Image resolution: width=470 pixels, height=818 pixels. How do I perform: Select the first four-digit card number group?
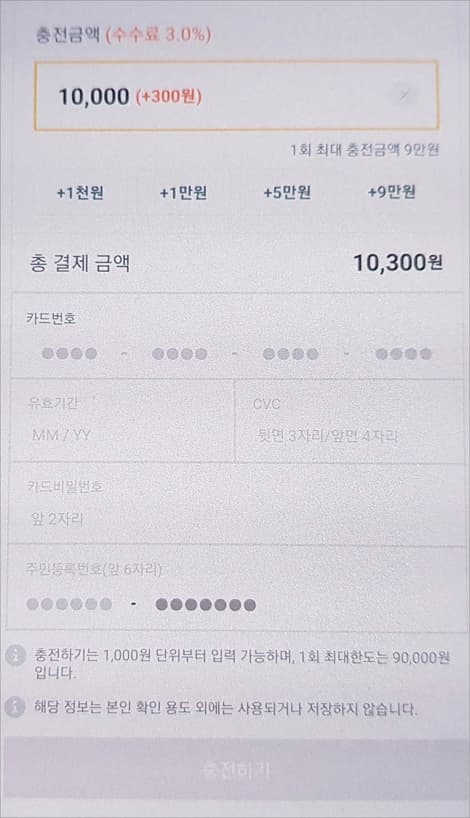tap(69, 354)
